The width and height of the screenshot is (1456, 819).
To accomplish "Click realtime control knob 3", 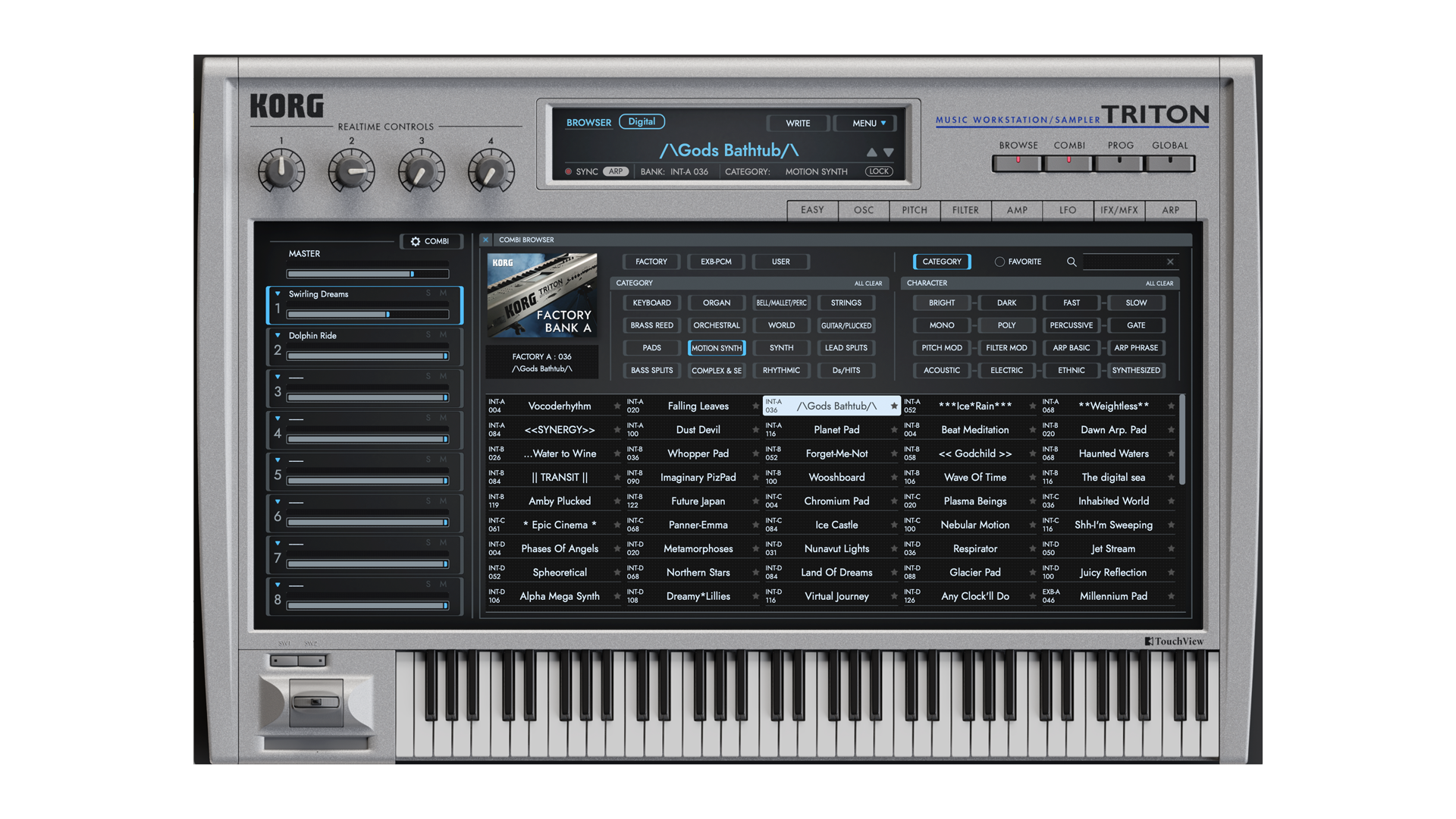I will [422, 171].
